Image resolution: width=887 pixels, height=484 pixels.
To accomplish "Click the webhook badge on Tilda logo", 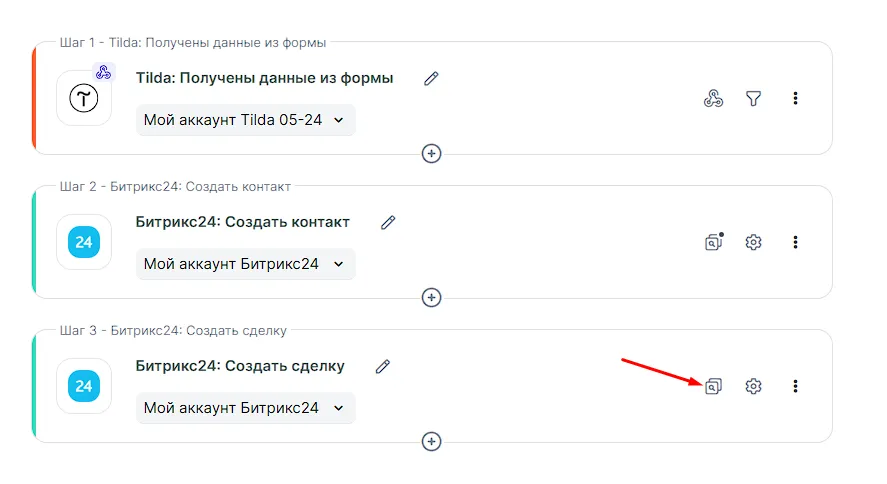I will [x=104, y=72].
